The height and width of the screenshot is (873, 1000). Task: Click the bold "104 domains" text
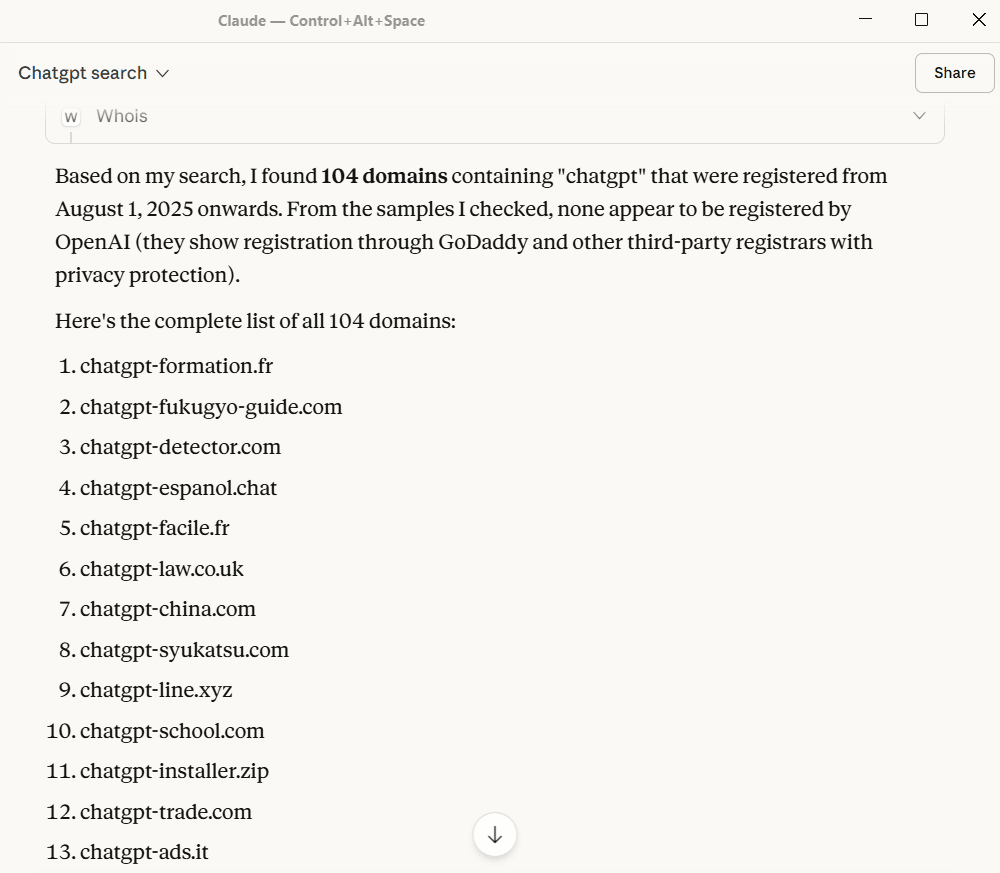pyautogui.click(x=384, y=176)
